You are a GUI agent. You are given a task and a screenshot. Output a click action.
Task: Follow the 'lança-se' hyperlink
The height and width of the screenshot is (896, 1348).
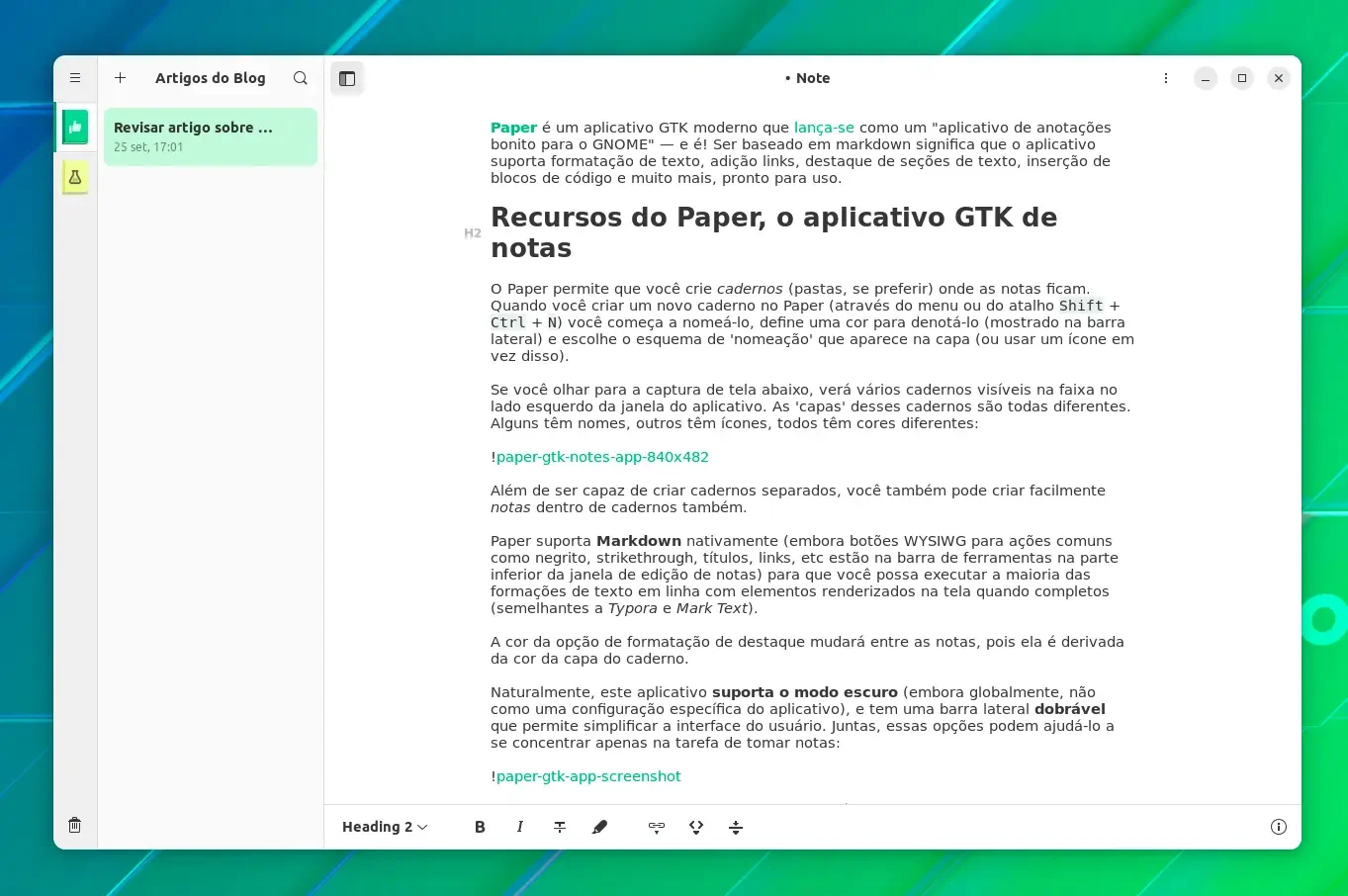(824, 128)
